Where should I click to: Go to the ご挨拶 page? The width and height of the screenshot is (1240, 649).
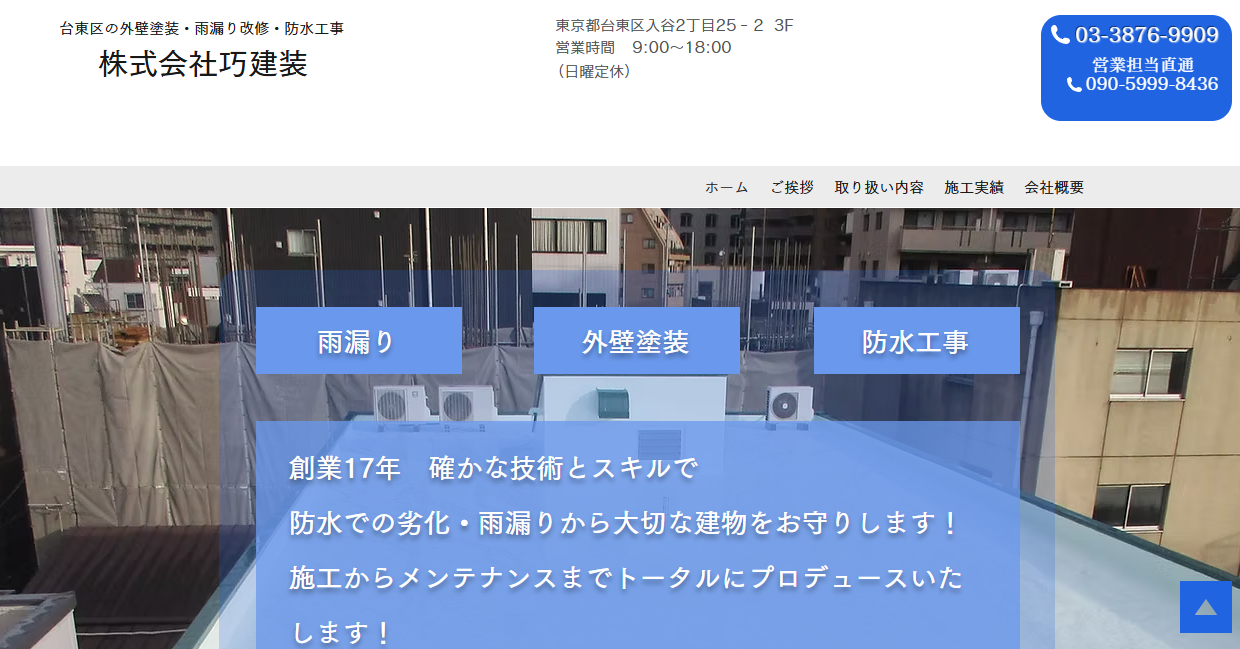tap(791, 187)
